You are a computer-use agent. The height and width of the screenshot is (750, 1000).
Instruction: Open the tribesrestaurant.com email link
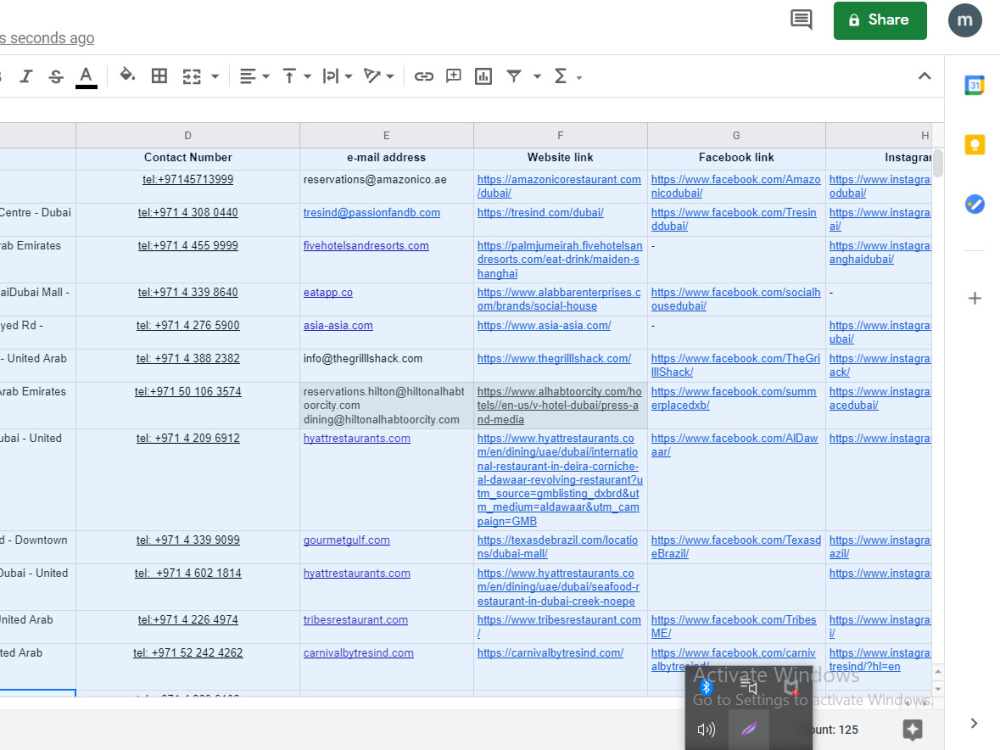pos(355,621)
